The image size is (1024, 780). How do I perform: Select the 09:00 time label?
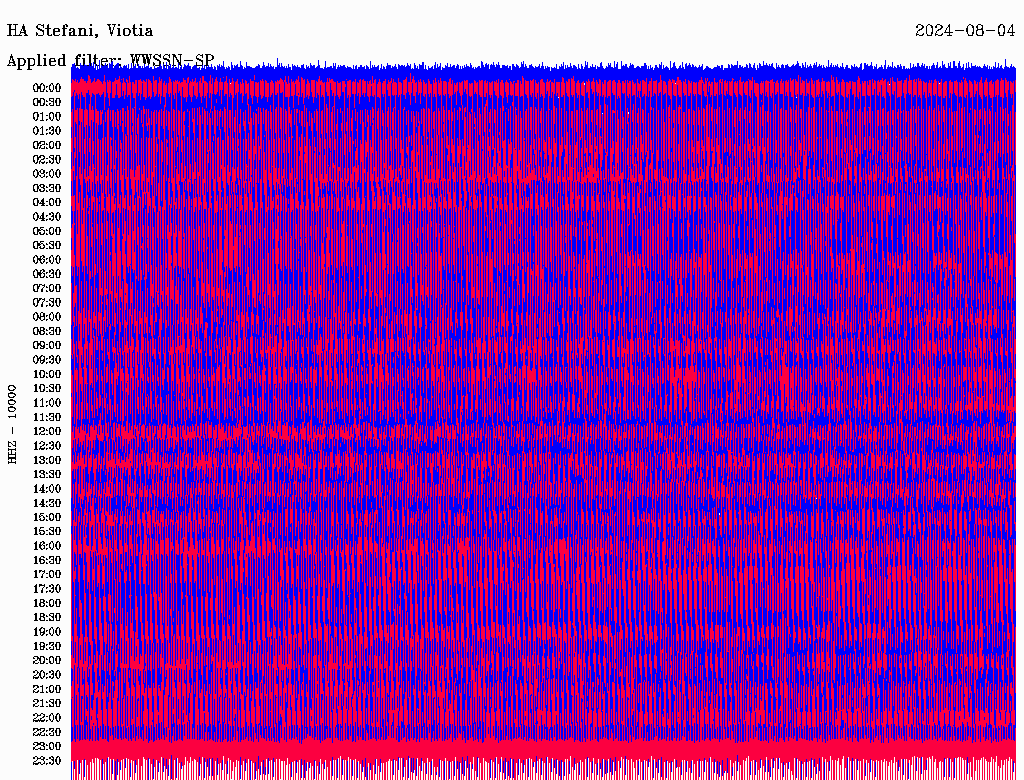coord(47,346)
